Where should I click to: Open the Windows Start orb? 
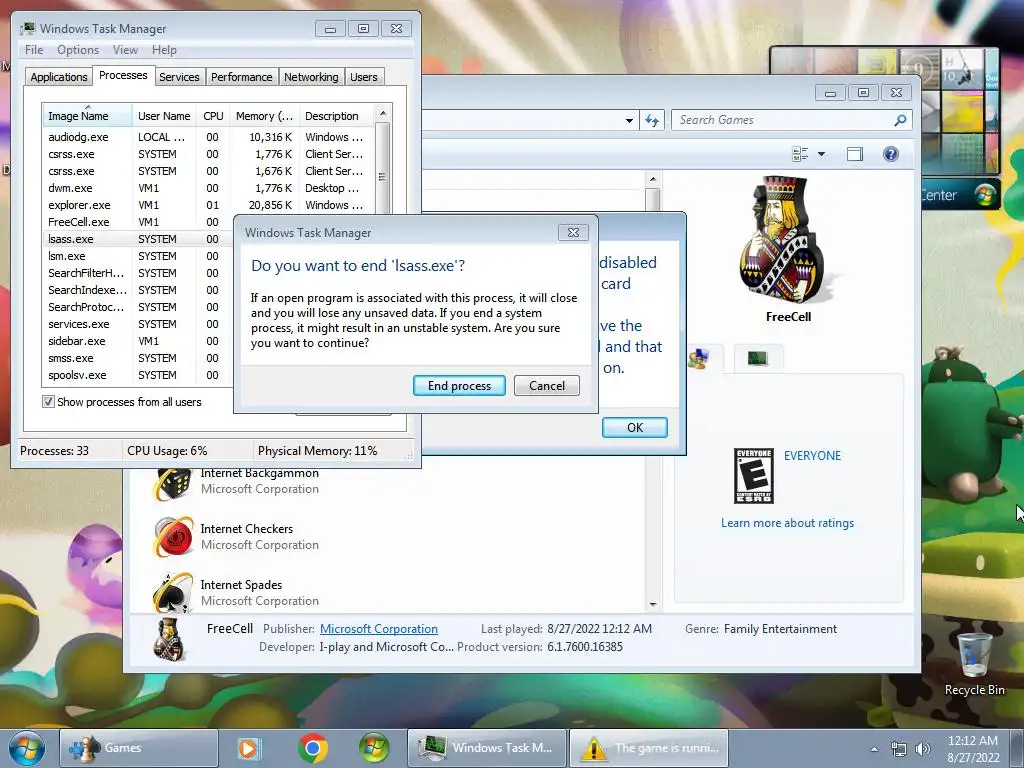tap(27, 748)
